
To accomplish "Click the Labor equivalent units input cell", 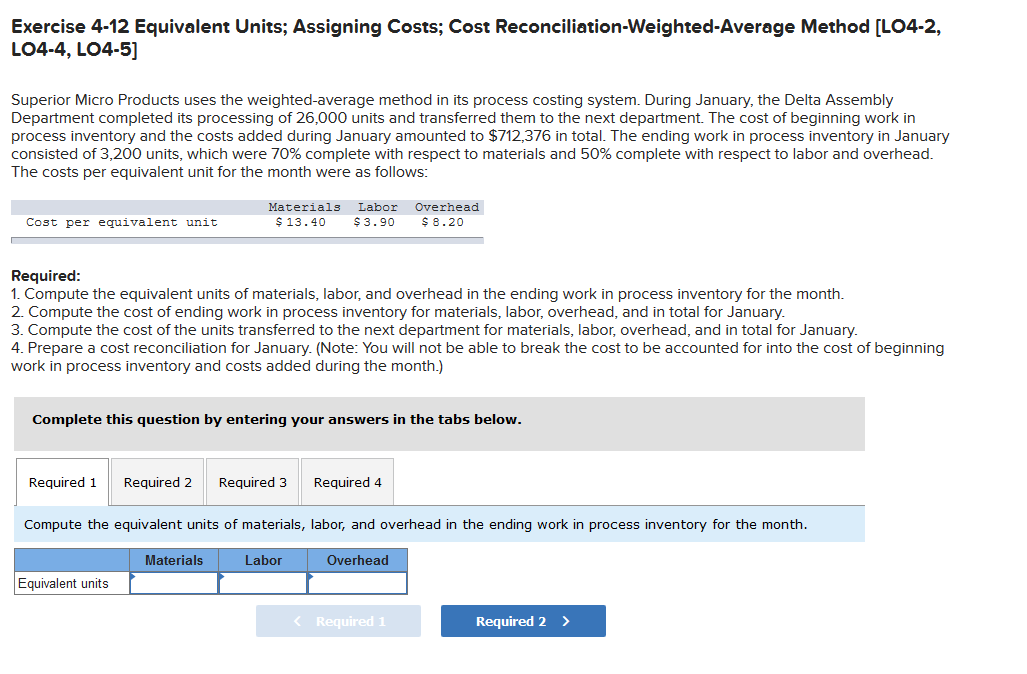I will 263,582.
